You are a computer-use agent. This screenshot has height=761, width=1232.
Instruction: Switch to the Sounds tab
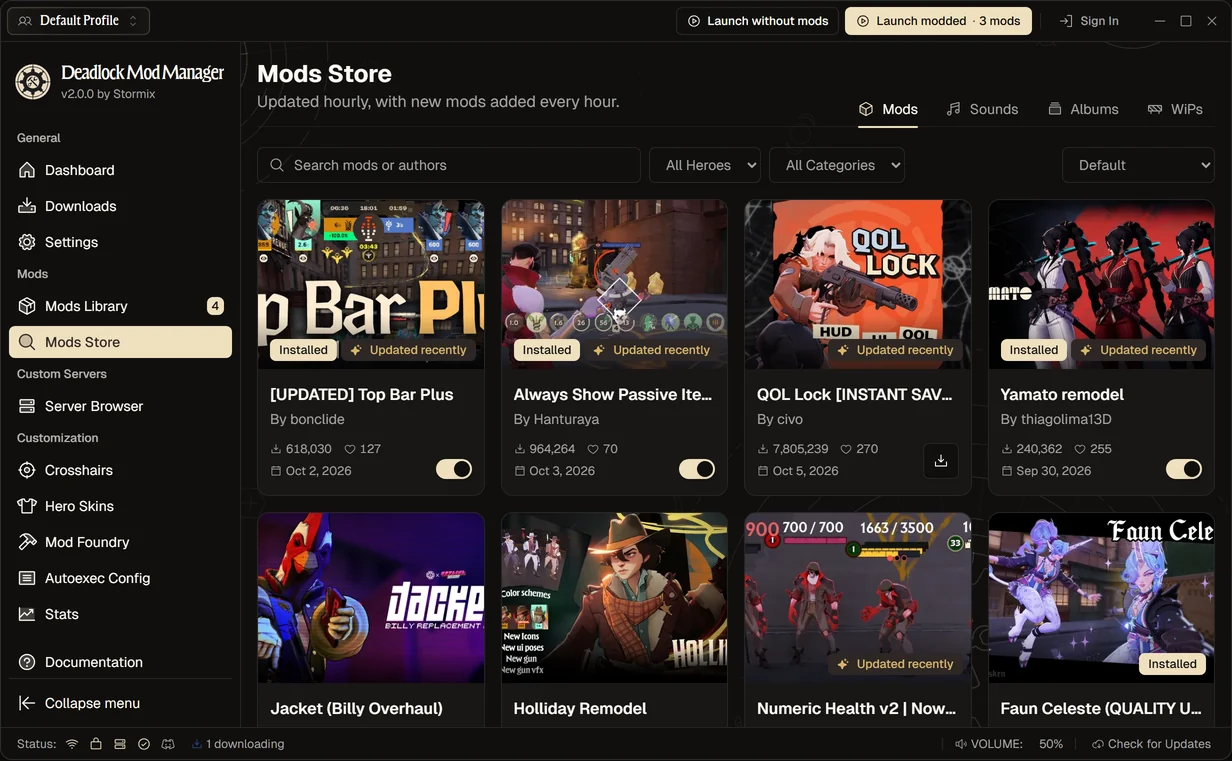(x=982, y=109)
